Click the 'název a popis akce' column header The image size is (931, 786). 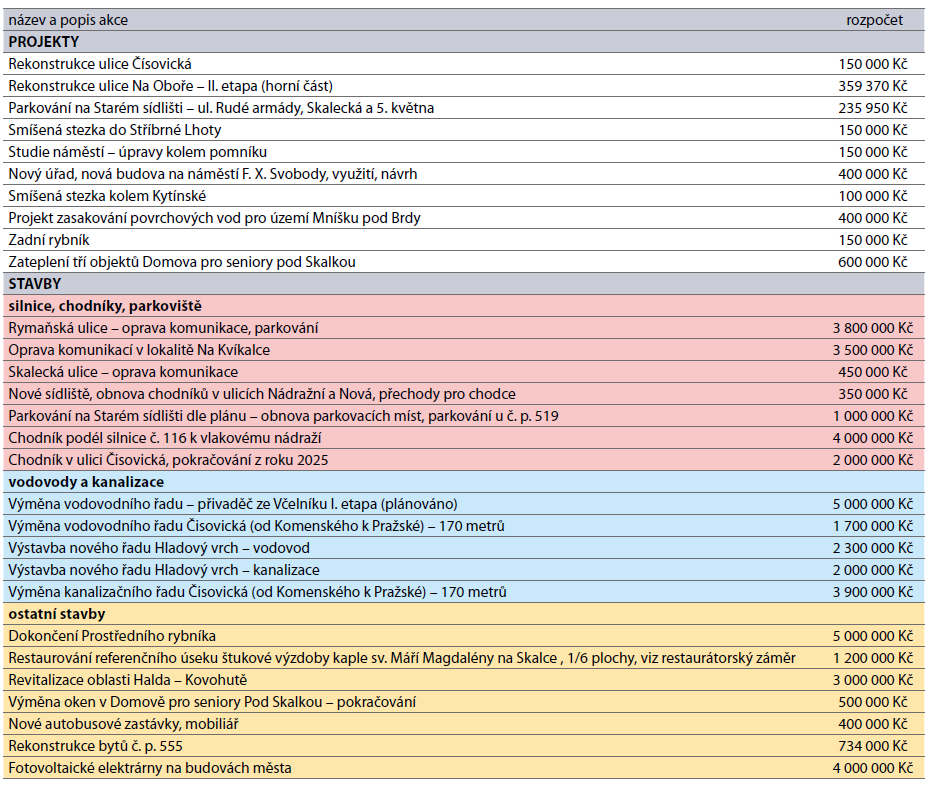click(68, 20)
